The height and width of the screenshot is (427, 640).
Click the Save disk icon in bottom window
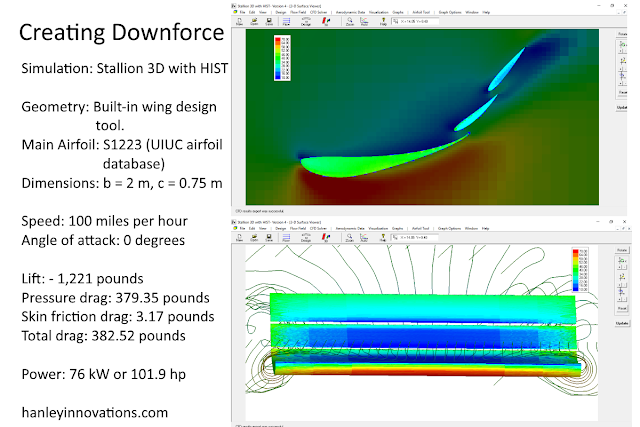click(x=269, y=238)
